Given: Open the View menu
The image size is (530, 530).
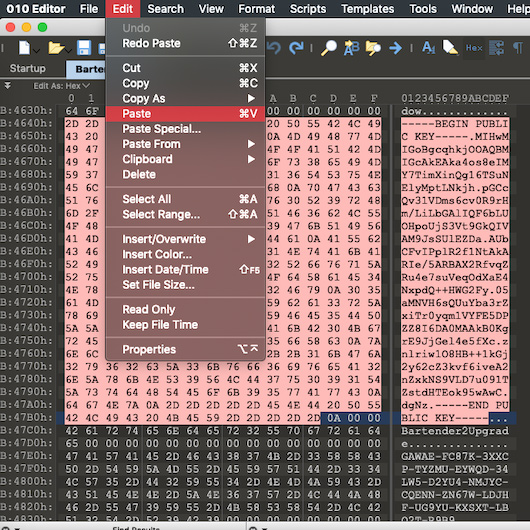Looking at the screenshot, I should (211, 9).
